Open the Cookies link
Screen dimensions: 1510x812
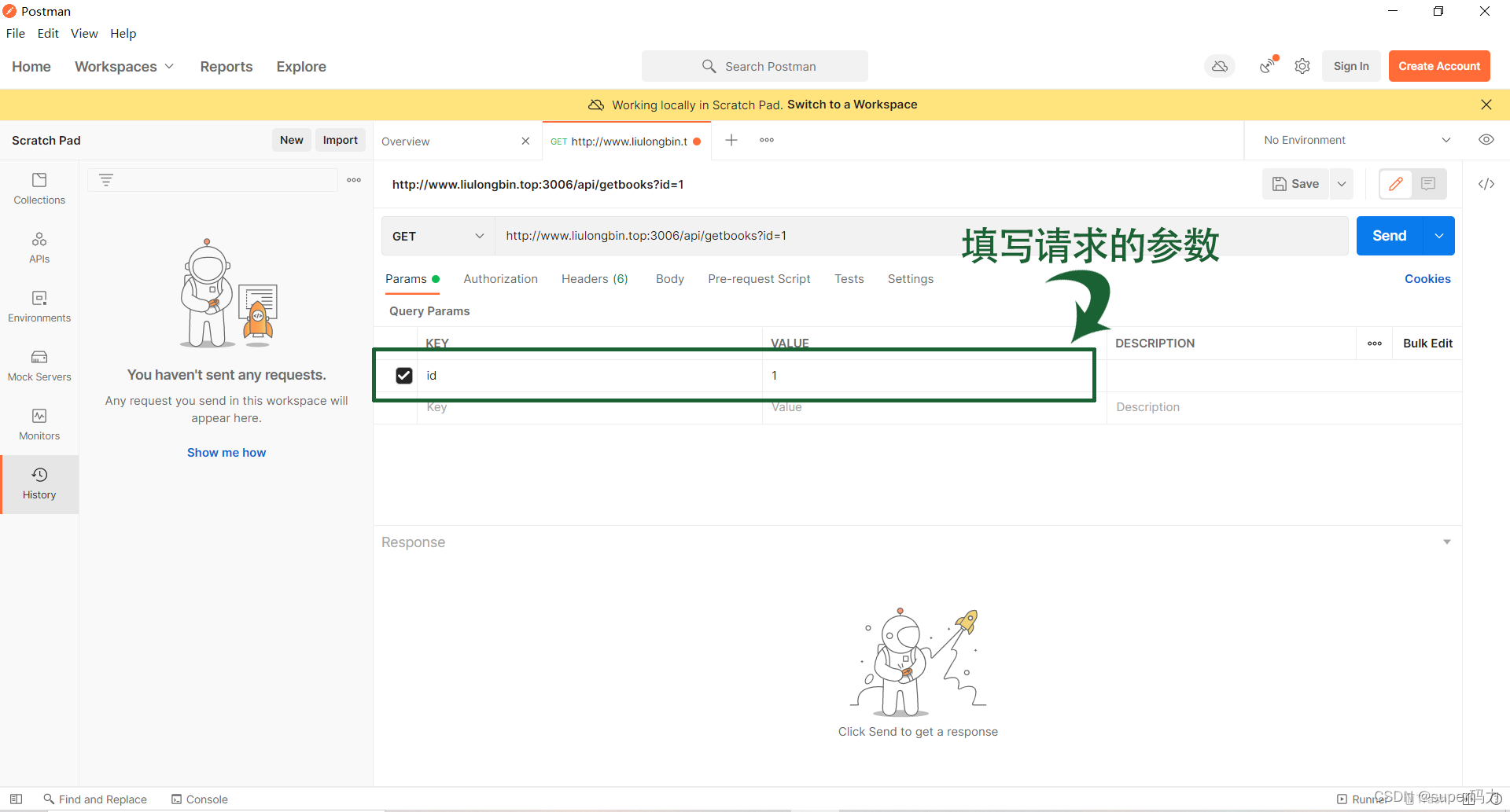point(1427,279)
